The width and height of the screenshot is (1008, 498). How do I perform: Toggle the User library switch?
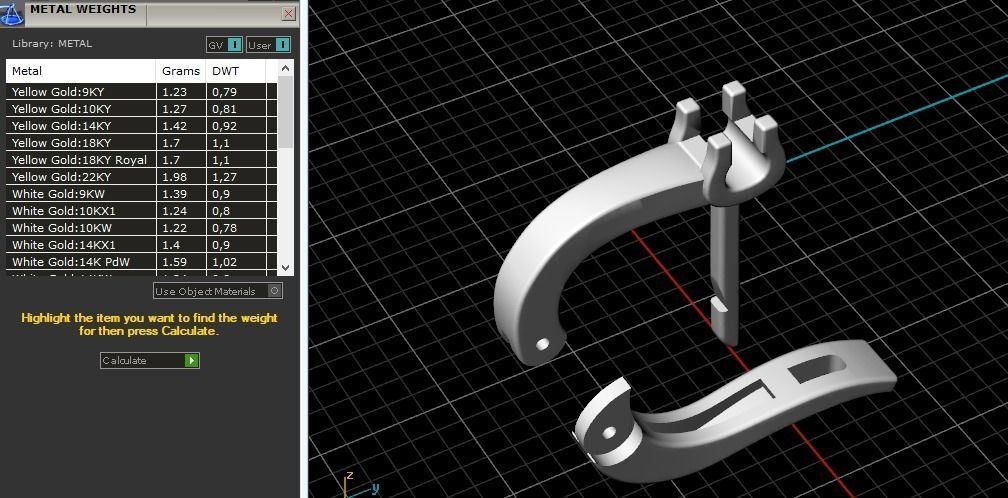click(x=269, y=45)
